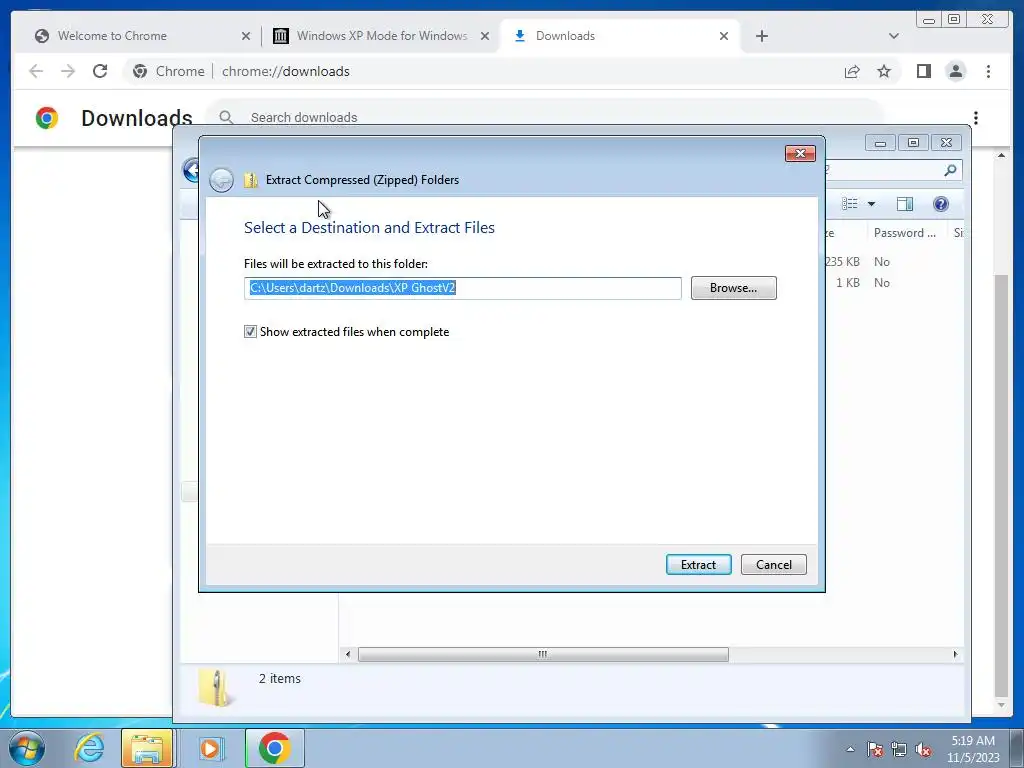Open the Windows Start menu
The width and height of the screenshot is (1024, 768).
(25, 748)
